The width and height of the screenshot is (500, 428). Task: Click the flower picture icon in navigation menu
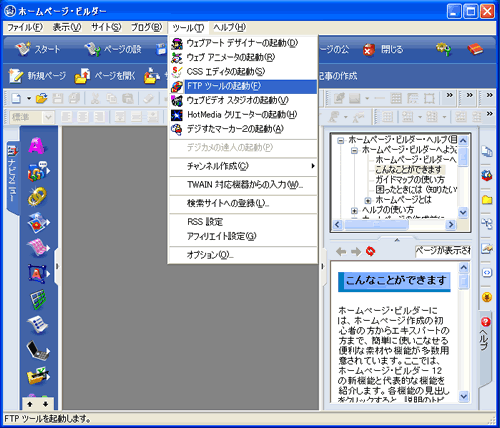[x=38, y=222]
